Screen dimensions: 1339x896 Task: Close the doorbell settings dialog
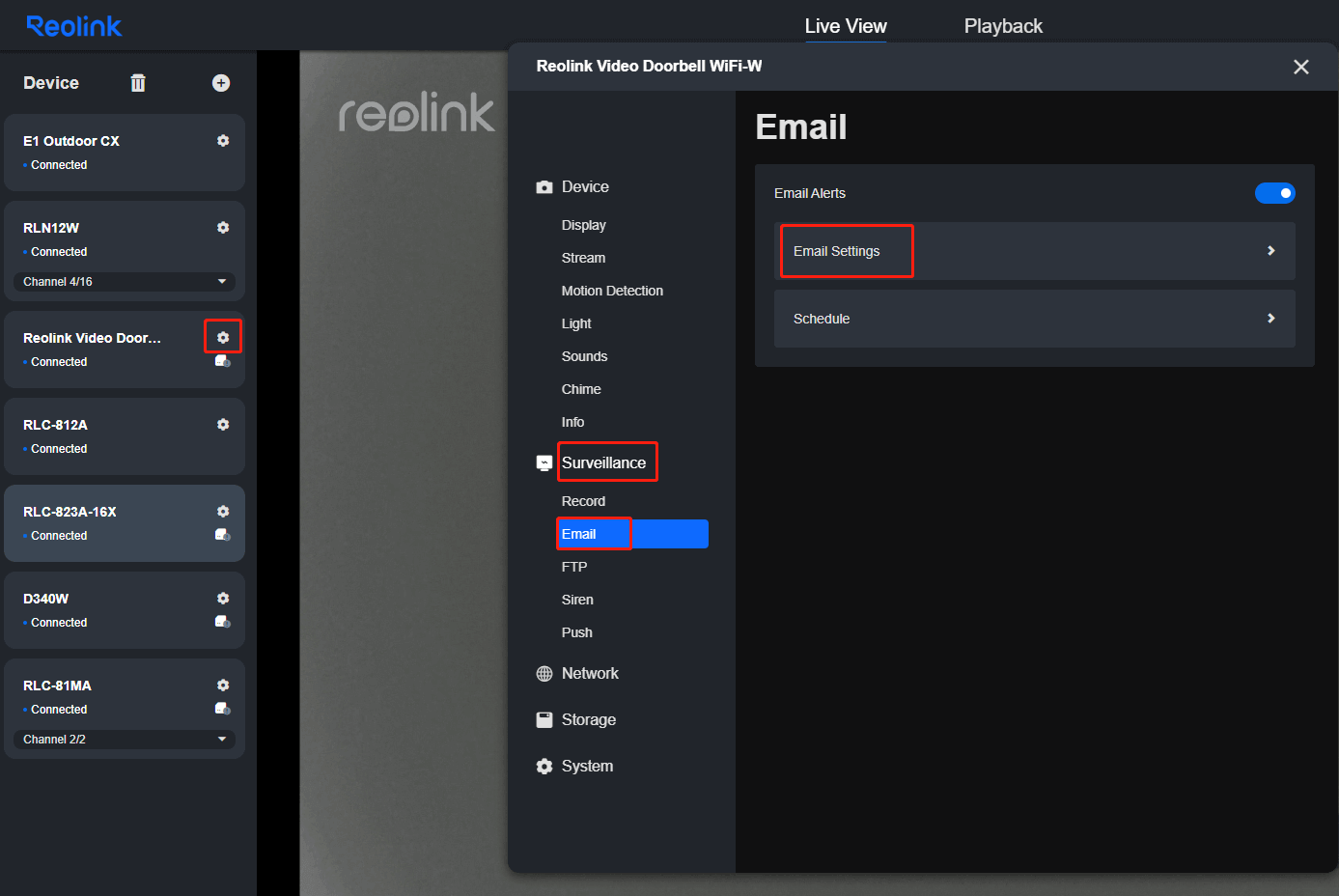[1301, 67]
